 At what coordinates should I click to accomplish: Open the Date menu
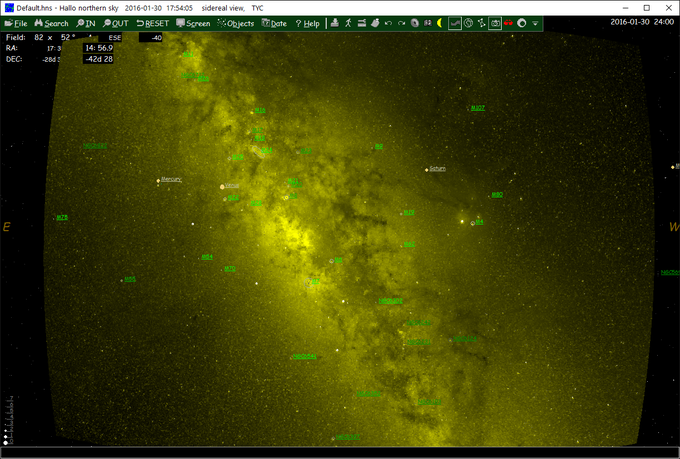tap(274, 23)
